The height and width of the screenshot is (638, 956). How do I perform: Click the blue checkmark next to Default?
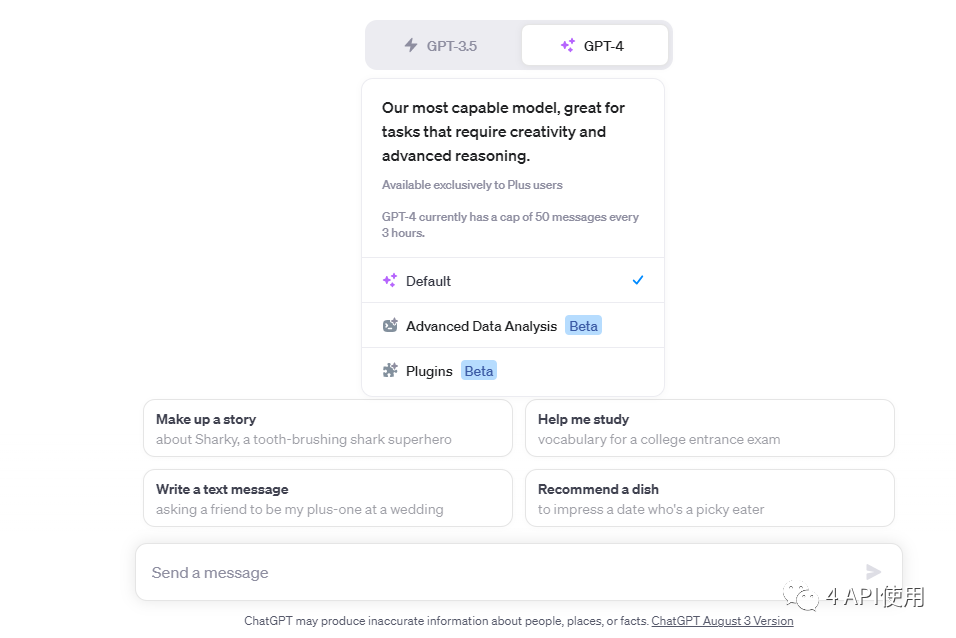pos(638,281)
